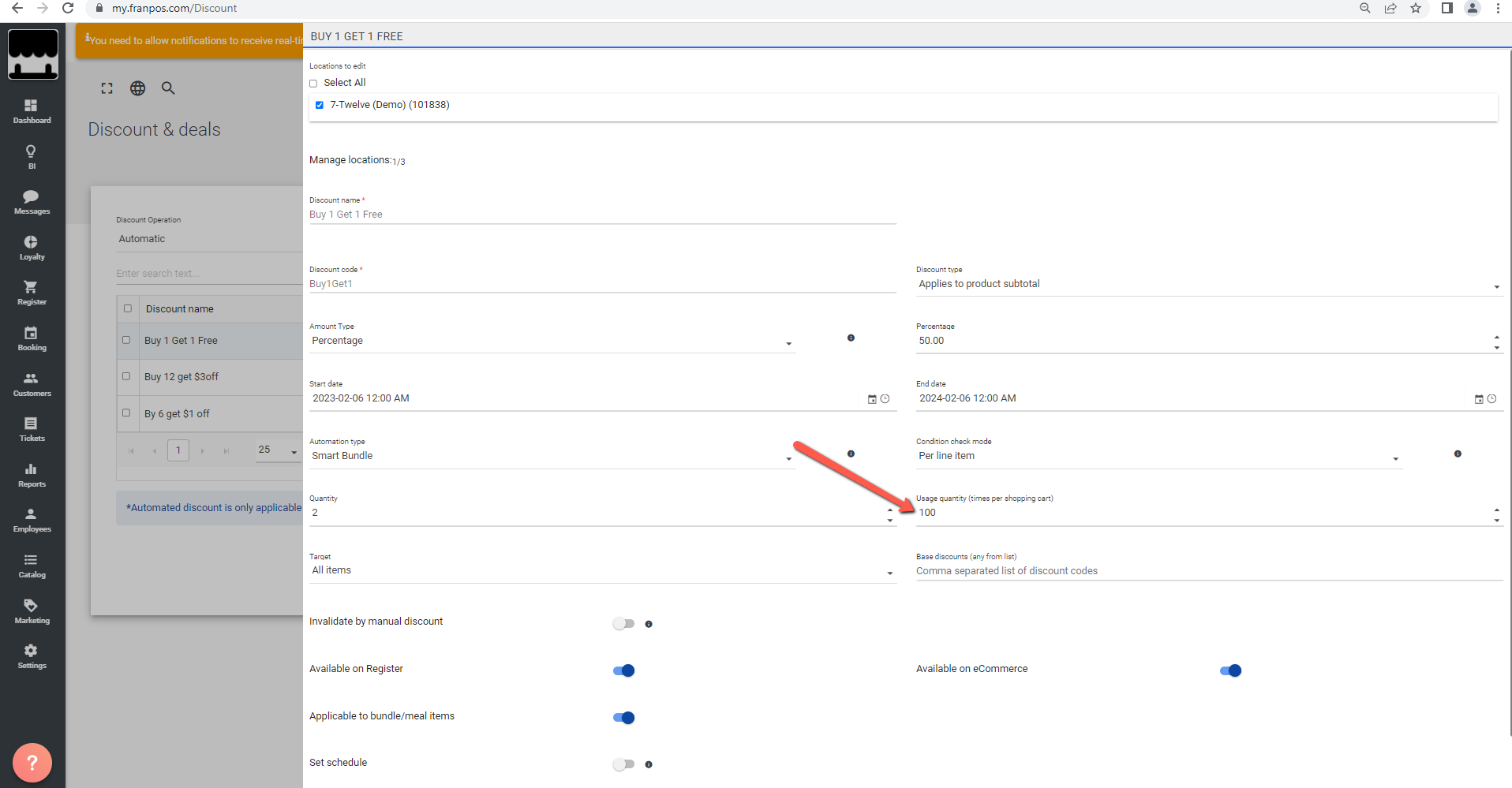Image resolution: width=1512 pixels, height=788 pixels.
Task: Open the Discount type dropdown
Action: coord(1207,285)
